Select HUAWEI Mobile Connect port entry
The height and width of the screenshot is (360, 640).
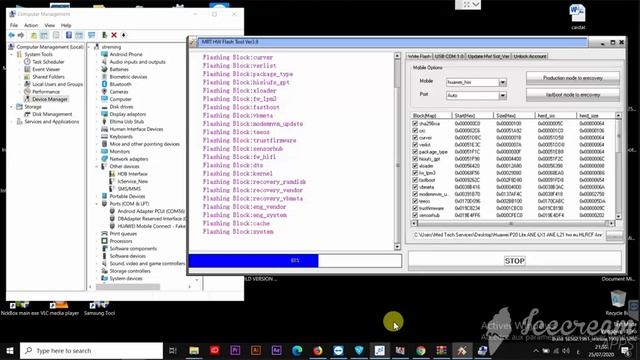tap(151, 226)
